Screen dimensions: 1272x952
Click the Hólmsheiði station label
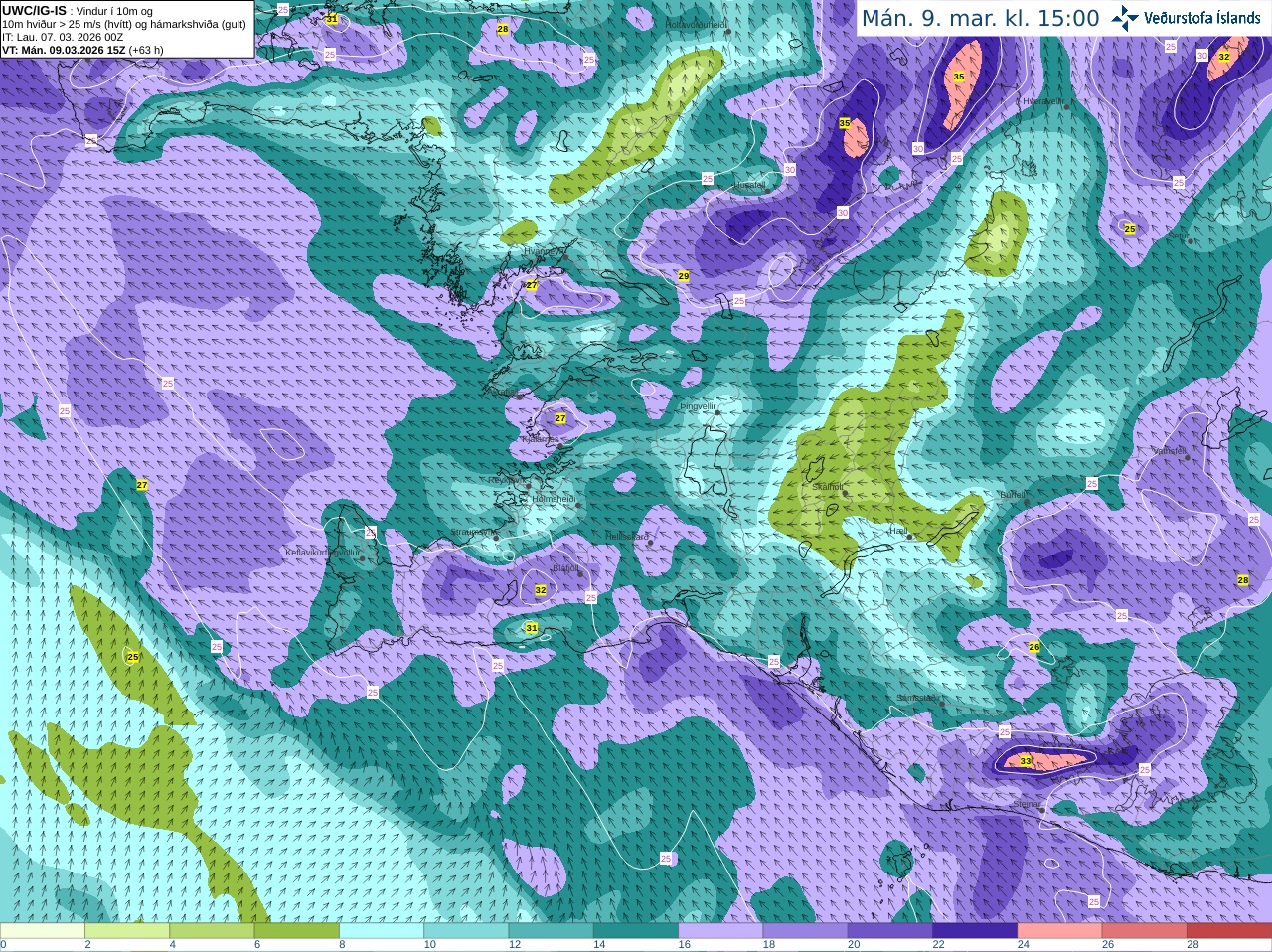(555, 499)
